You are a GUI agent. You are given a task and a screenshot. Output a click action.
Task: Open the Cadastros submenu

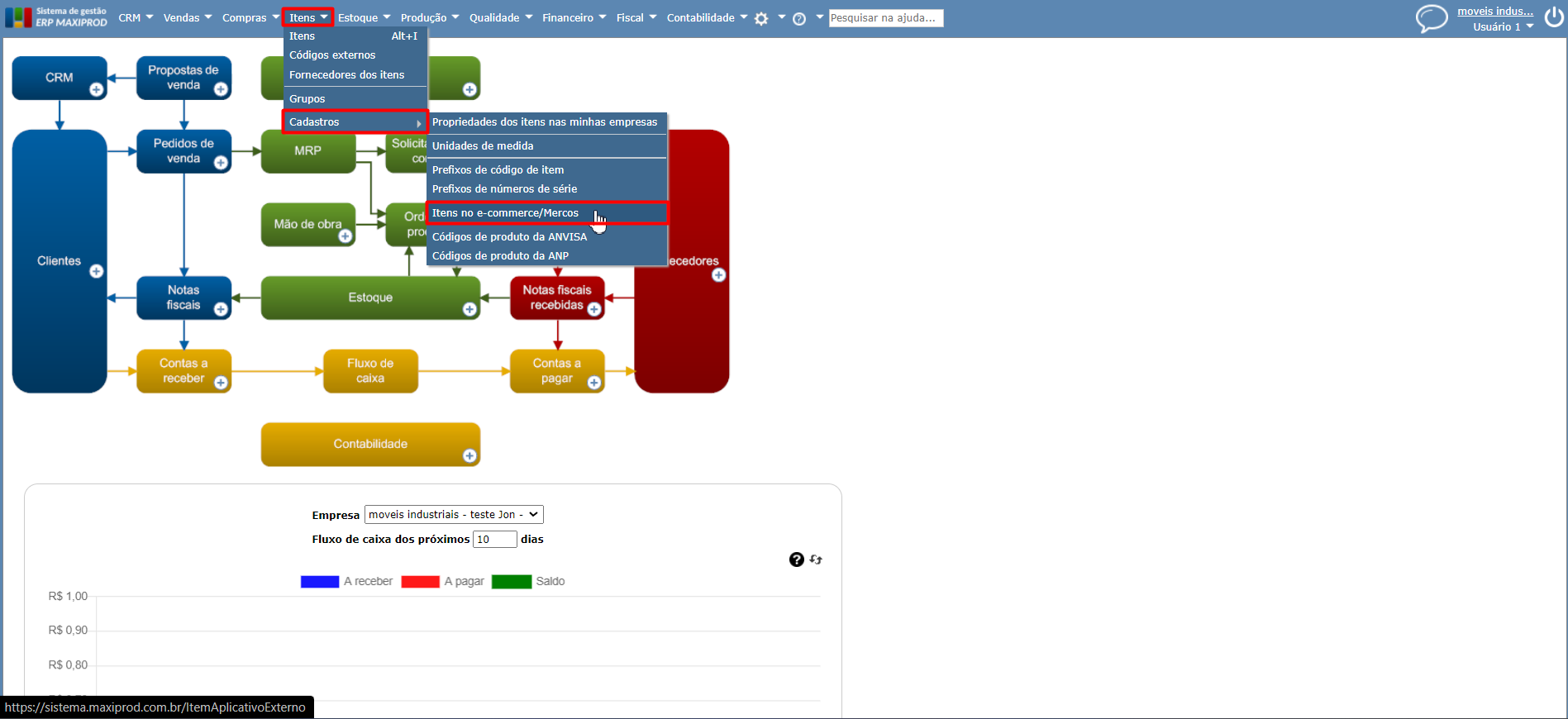355,122
